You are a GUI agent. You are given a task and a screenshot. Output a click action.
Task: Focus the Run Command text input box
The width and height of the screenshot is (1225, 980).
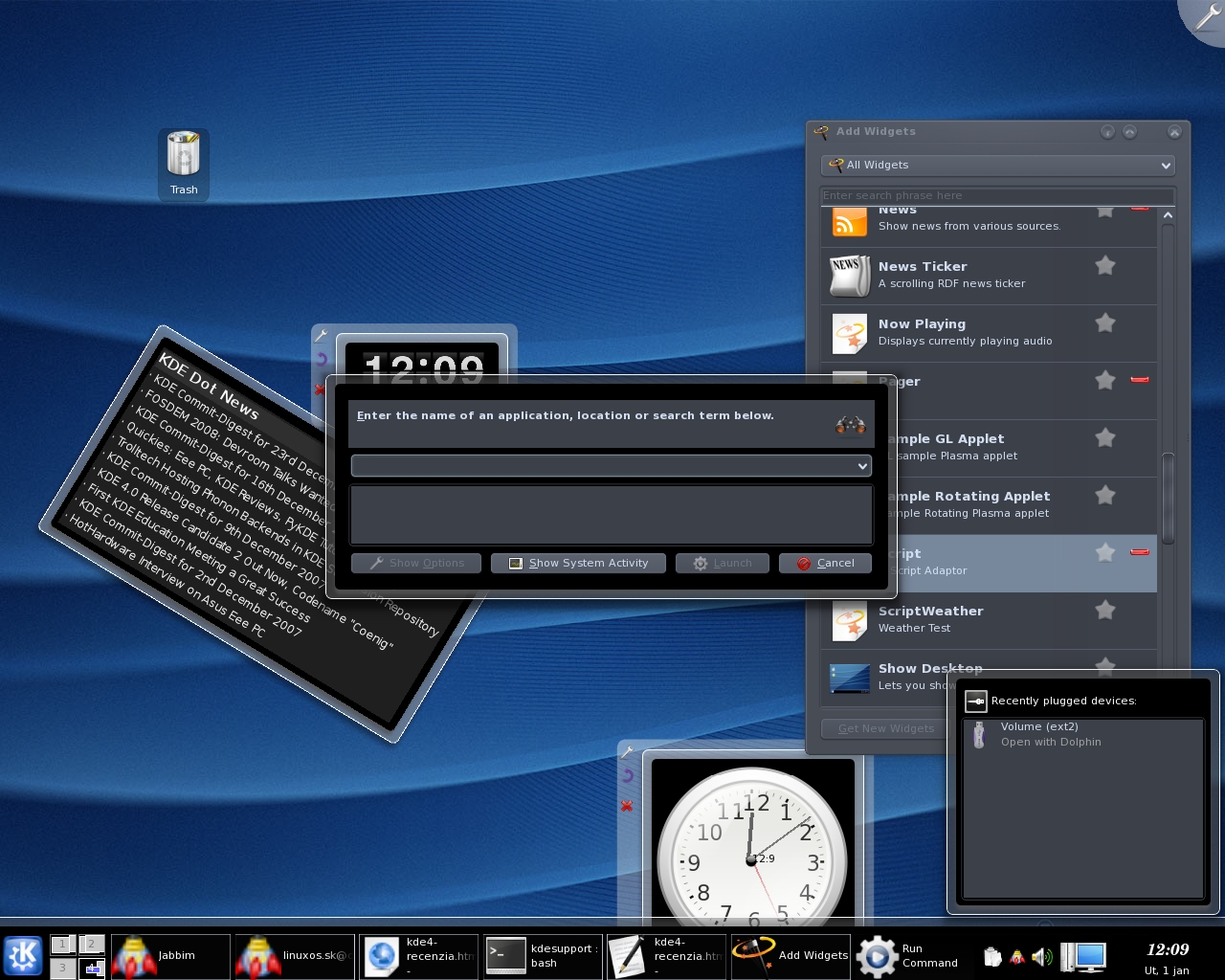pyautogui.click(x=603, y=465)
